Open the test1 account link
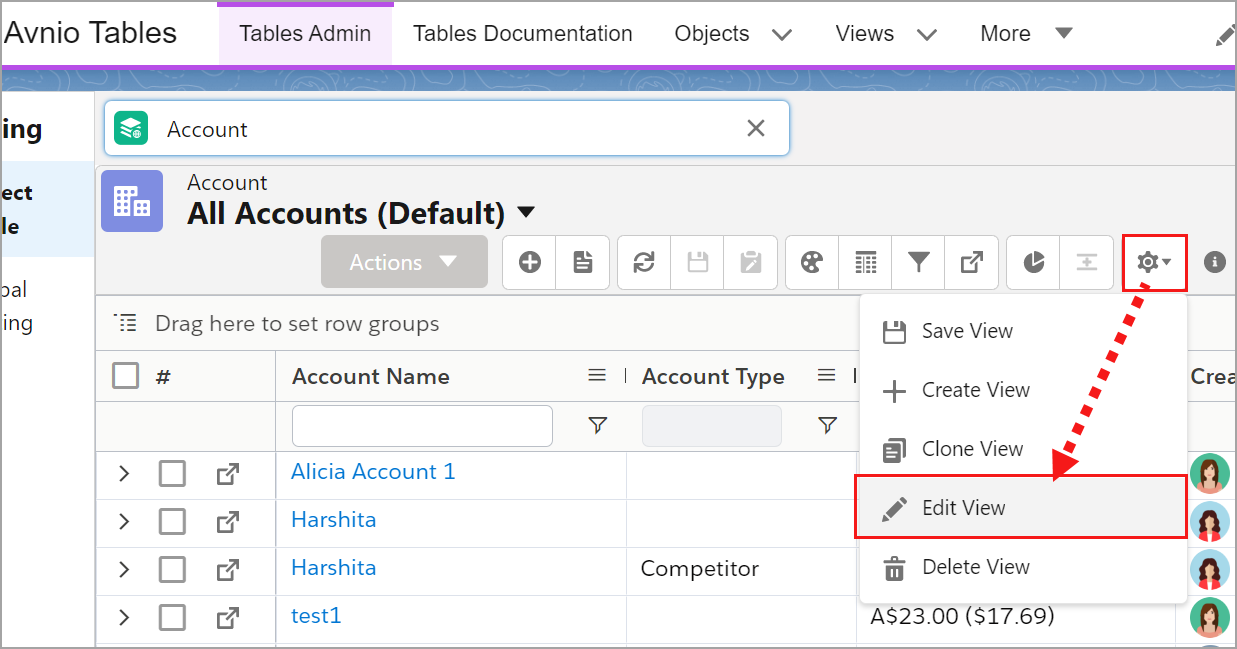Screen dimensions: 1237x649 pos(316,616)
